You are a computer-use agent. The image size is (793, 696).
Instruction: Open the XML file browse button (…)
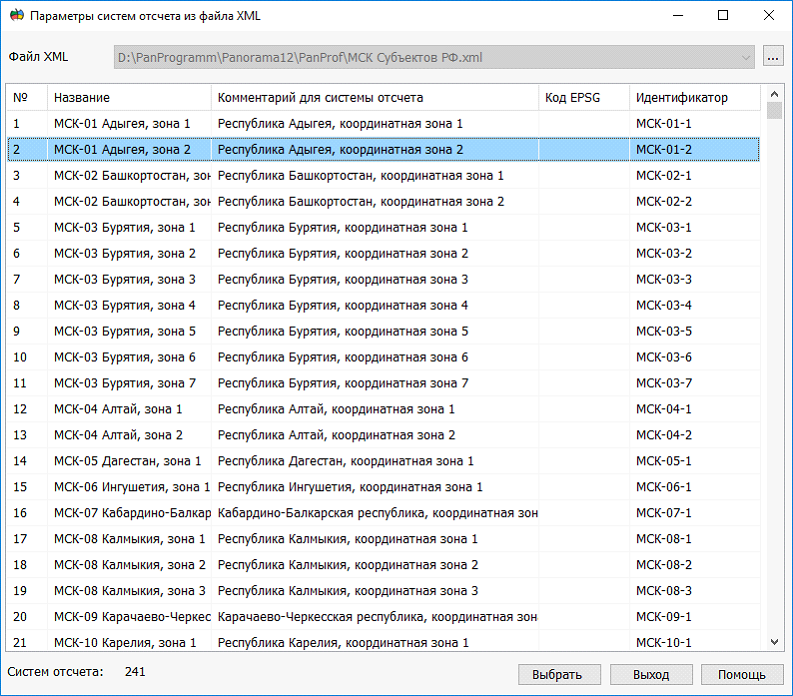coord(773,57)
